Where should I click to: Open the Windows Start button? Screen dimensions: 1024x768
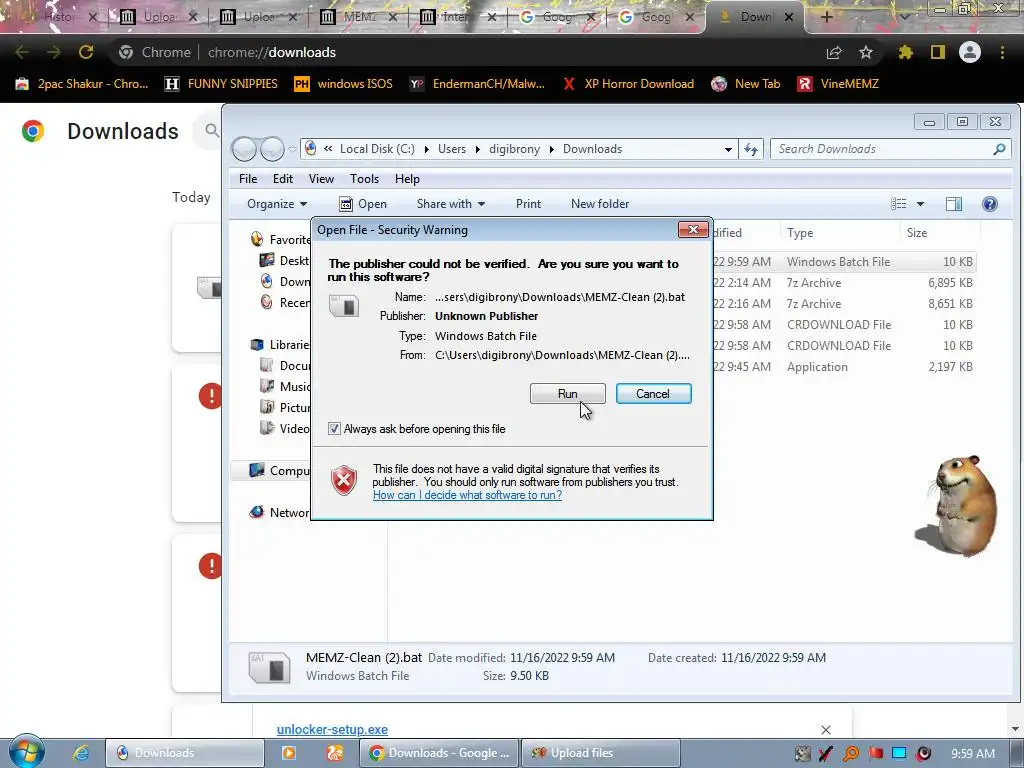click(26, 752)
